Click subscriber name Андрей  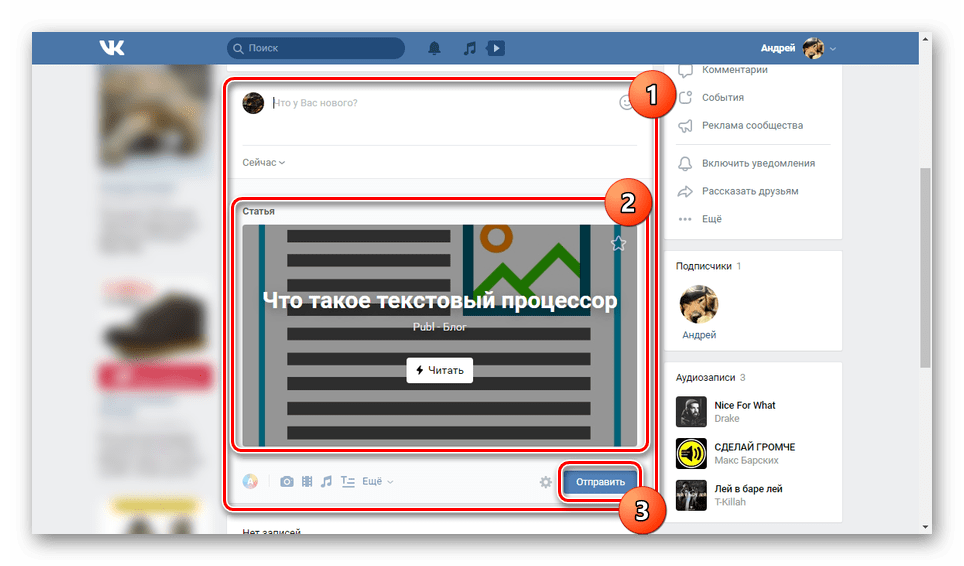(699, 335)
